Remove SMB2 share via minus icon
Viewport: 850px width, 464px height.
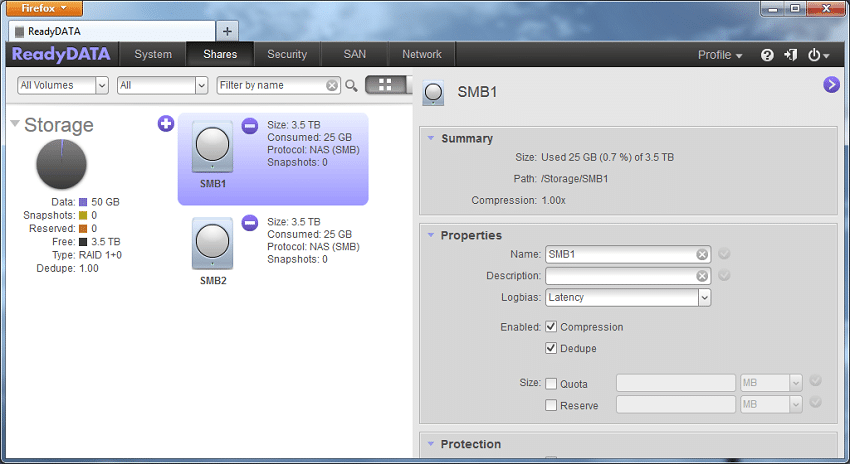250,222
